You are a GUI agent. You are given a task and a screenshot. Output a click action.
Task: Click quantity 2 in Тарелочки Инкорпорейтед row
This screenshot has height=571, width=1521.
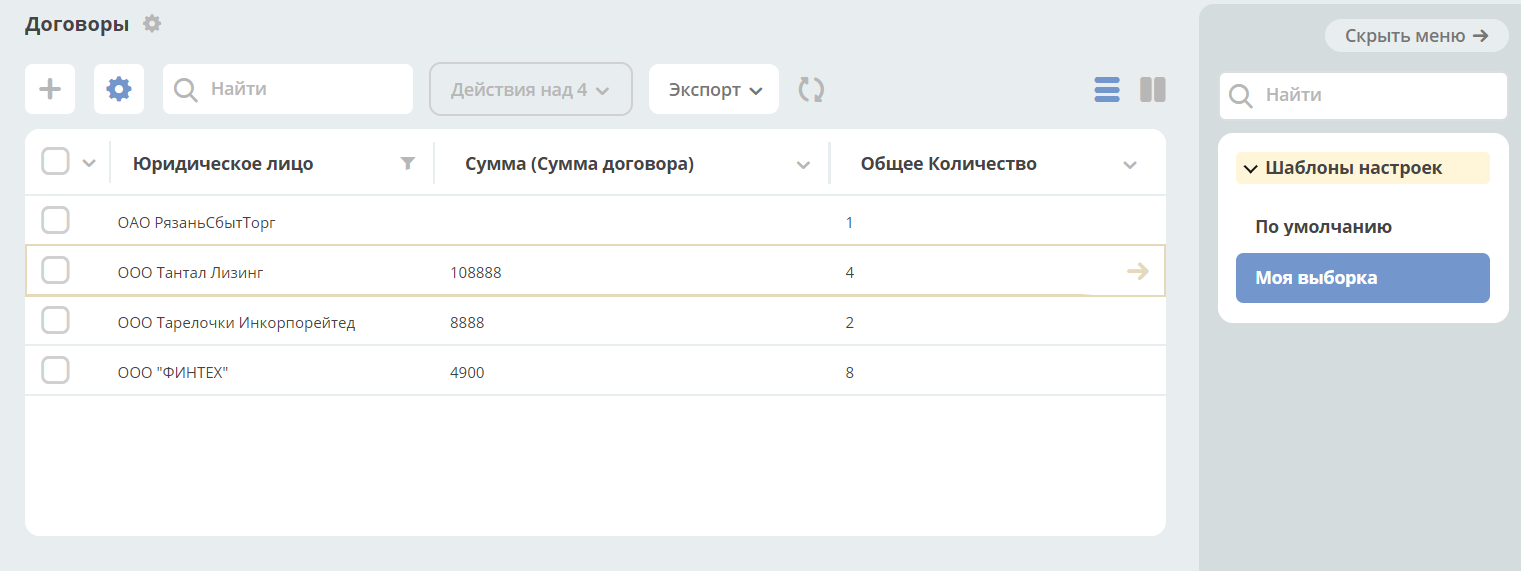click(850, 322)
